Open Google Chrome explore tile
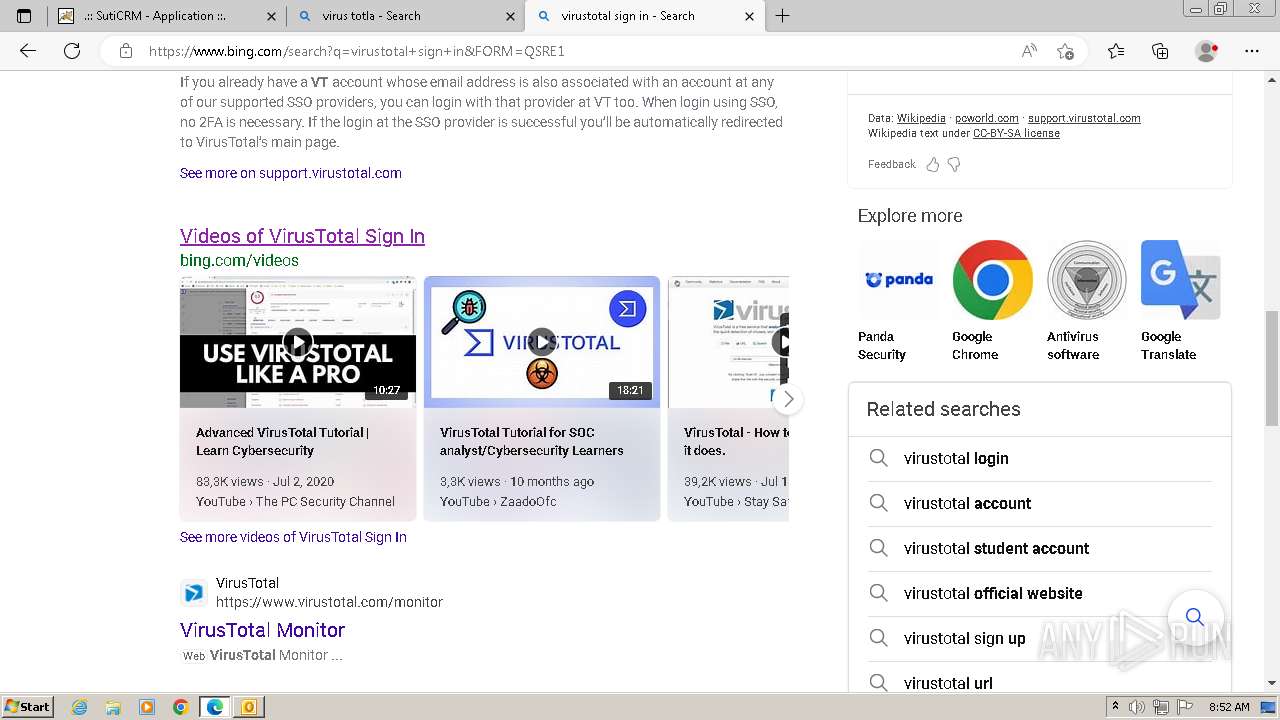The image size is (1280, 720). tap(992, 301)
